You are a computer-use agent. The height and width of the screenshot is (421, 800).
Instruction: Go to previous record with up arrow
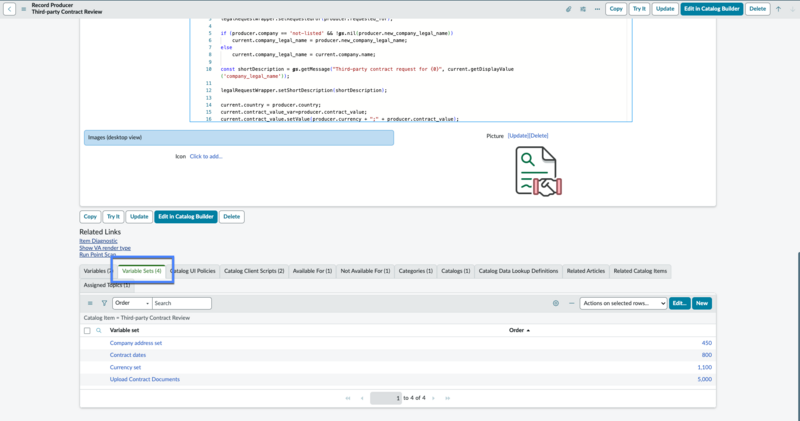779,9
